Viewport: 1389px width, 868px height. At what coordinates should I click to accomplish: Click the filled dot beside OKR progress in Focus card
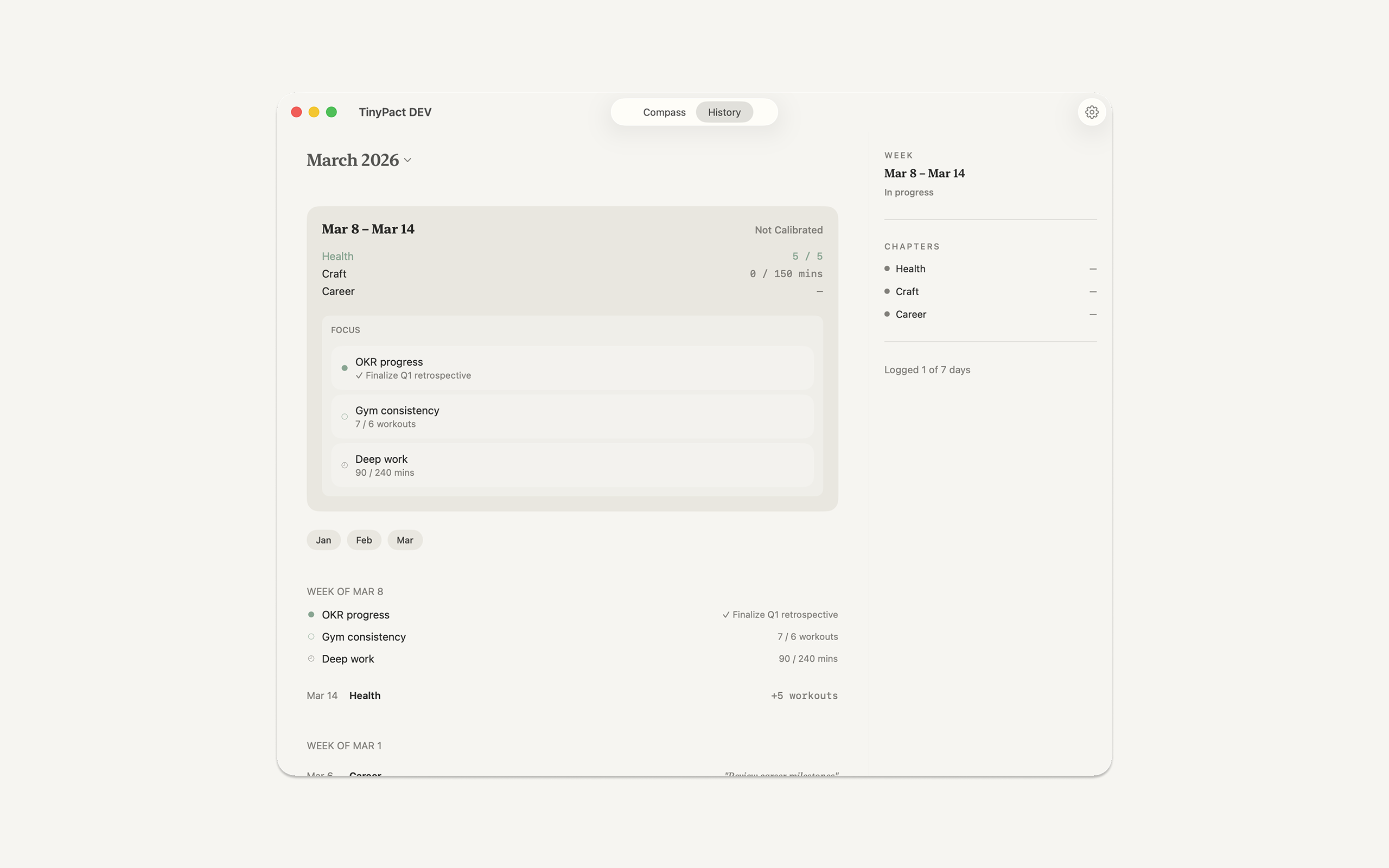(345, 368)
